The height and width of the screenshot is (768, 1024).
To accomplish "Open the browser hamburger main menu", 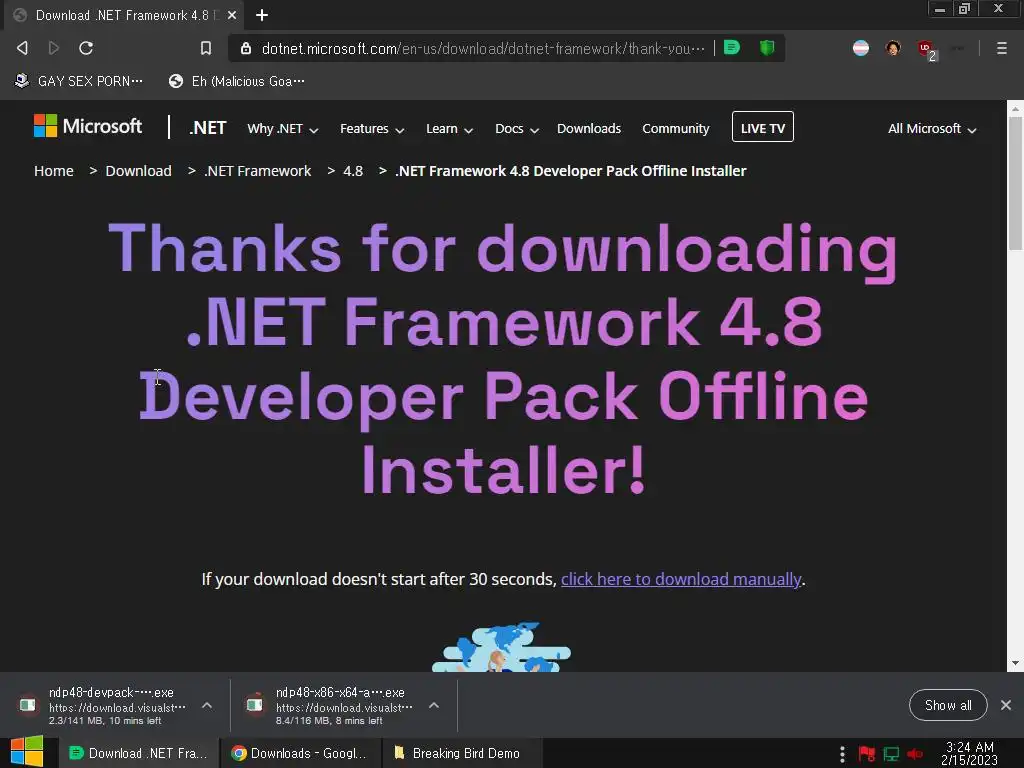I will (1002, 48).
